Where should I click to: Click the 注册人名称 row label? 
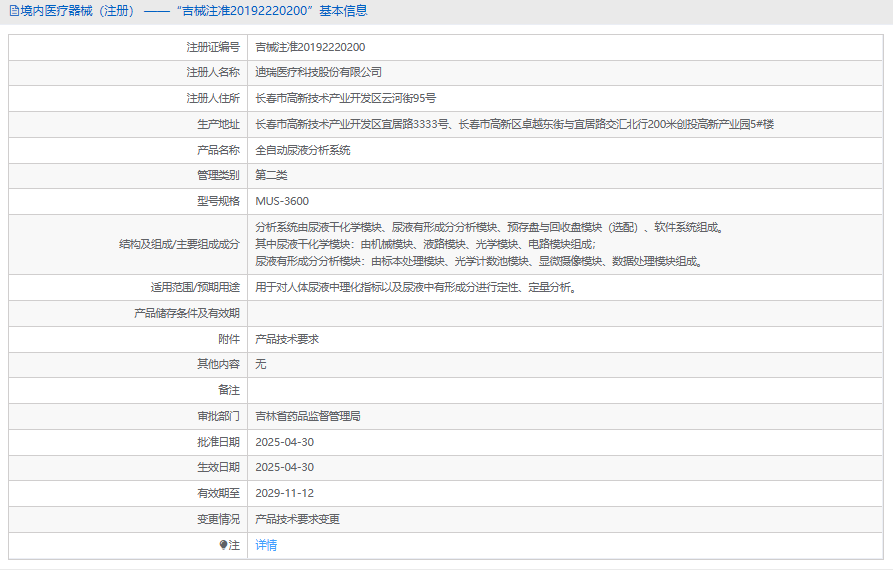coord(213,72)
